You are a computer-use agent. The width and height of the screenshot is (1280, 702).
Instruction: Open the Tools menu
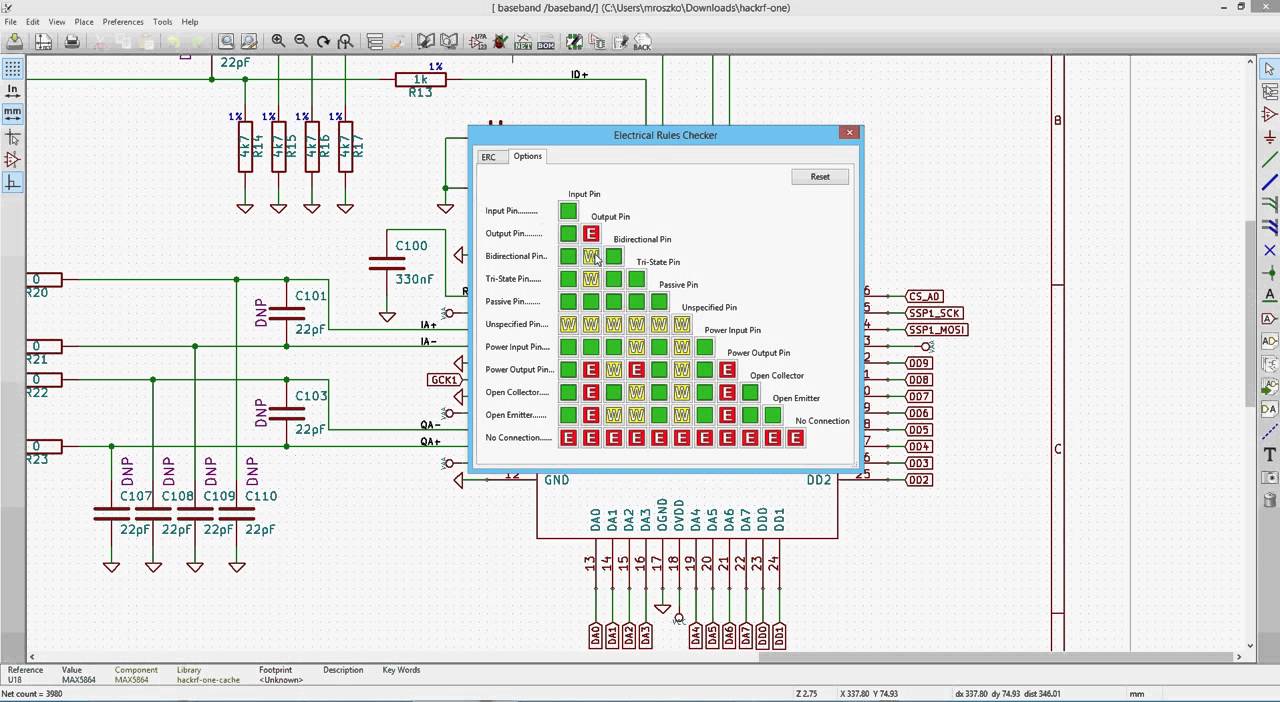pos(162,21)
